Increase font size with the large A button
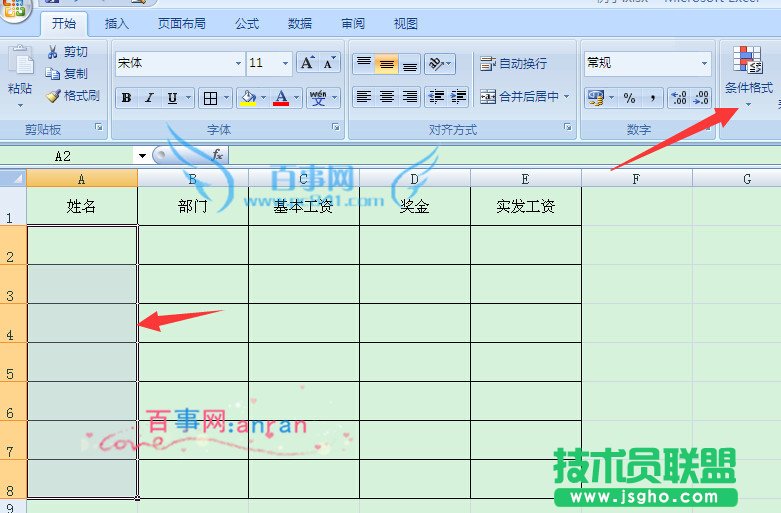The width and height of the screenshot is (781, 513). coord(307,63)
